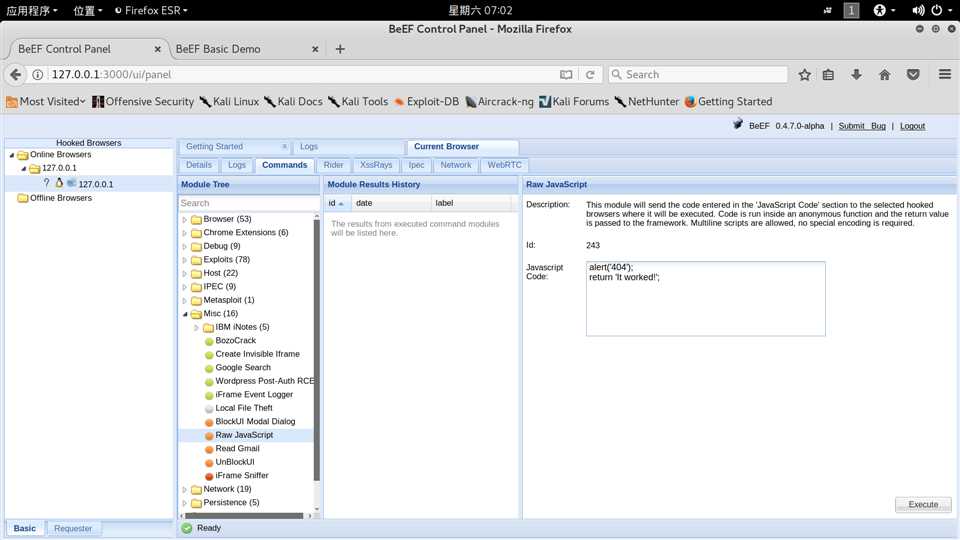Click workspace indicator number 1
Screen dimensions: 960x540
(x=851, y=10)
